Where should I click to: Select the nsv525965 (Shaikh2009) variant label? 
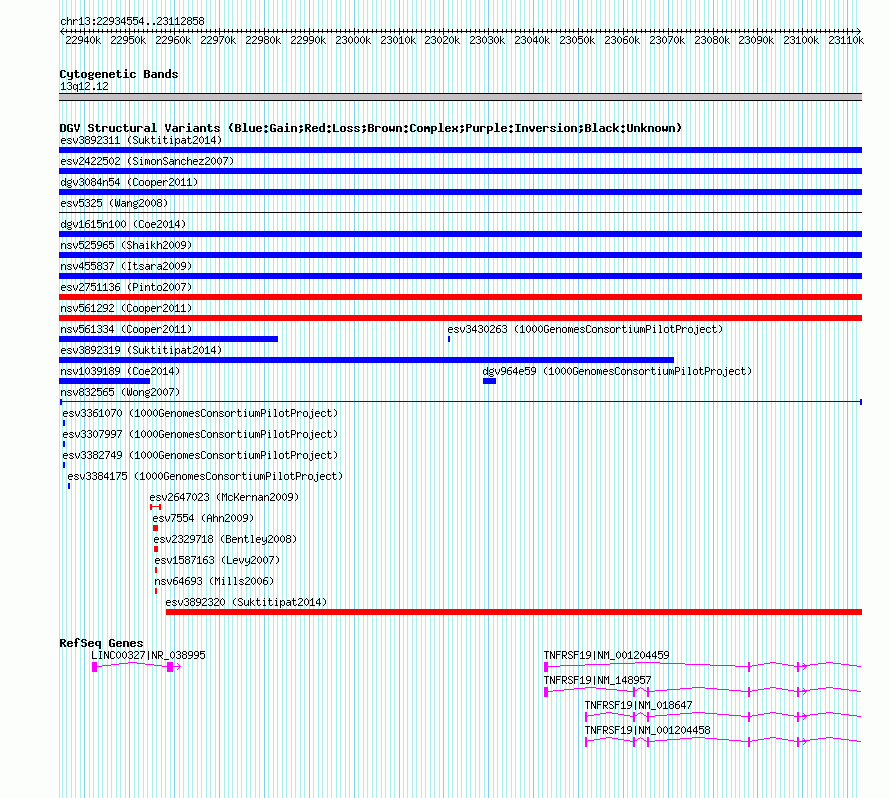point(126,245)
